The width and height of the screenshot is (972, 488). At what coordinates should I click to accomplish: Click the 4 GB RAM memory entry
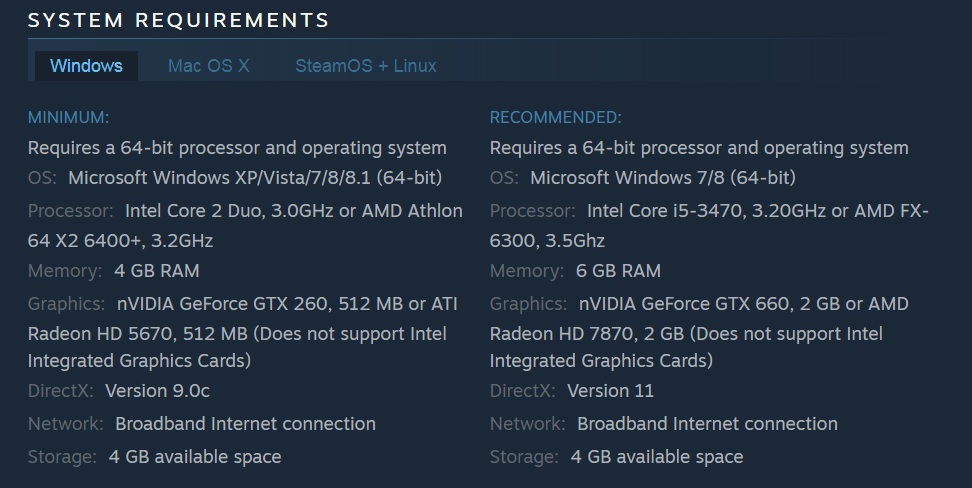(156, 271)
